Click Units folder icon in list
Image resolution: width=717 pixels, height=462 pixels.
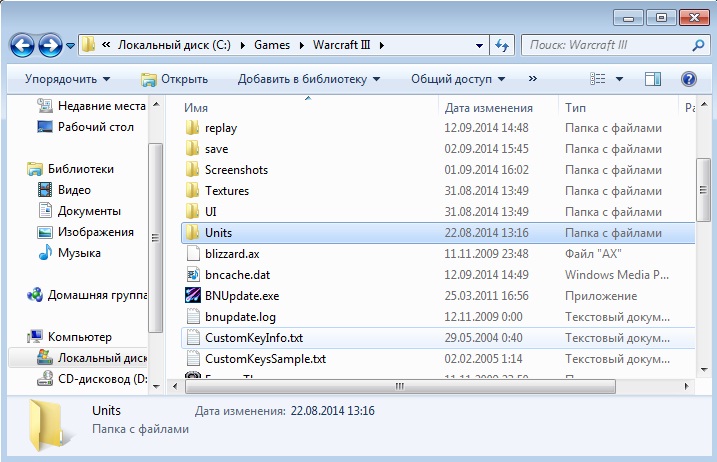193,233
